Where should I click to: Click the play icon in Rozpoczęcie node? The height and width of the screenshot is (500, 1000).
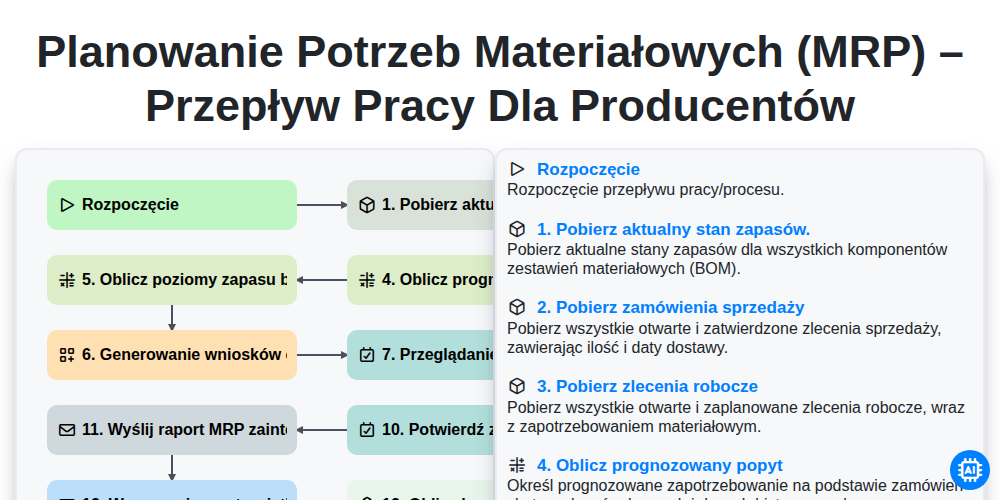point(67,205)
